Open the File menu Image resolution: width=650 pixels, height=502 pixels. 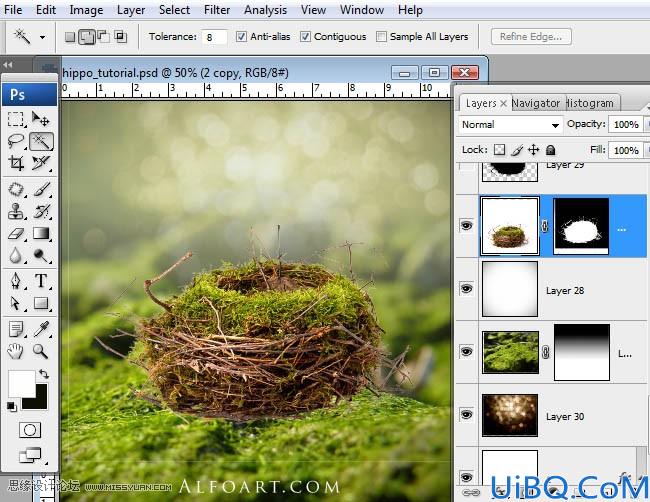13,10
